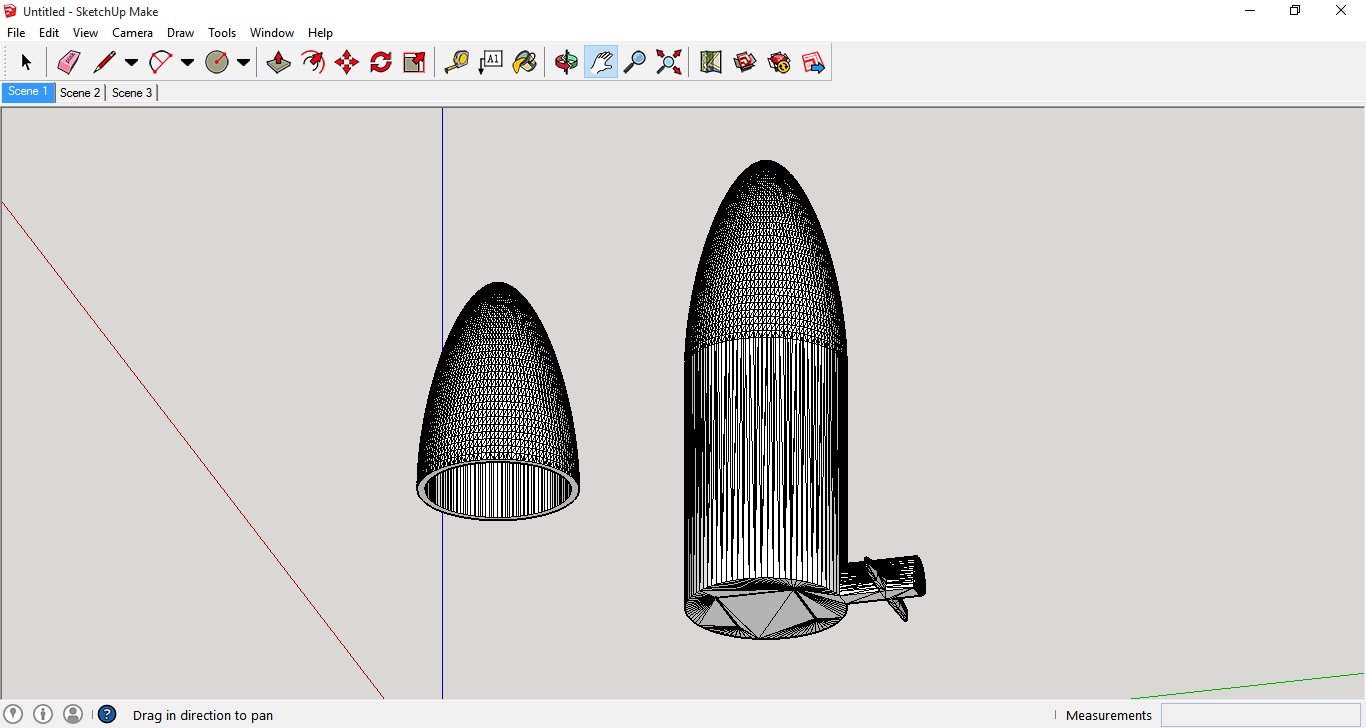
Task: Open the Help menu
Action: (320, 33)
